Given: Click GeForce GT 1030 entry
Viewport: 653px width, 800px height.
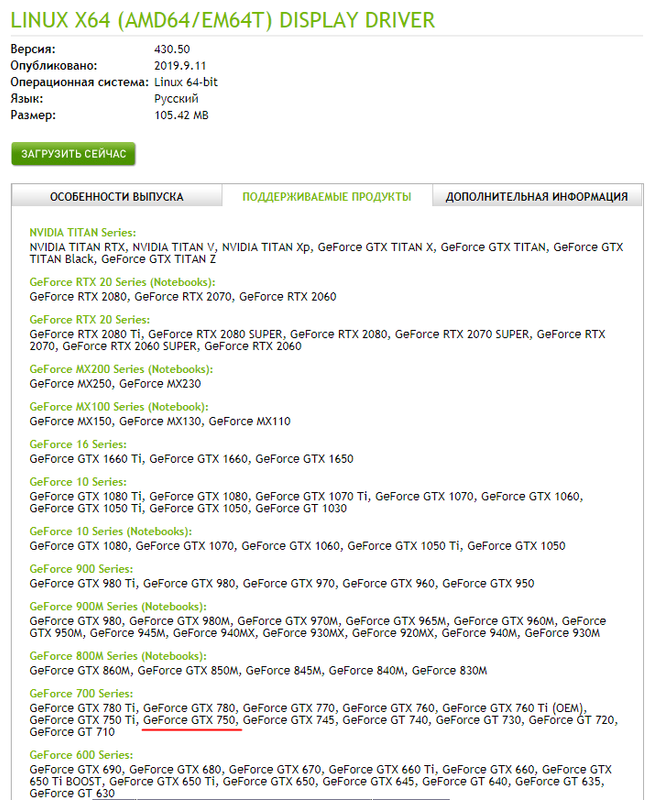Looking at the screenshot, I should tap(301, 509).
